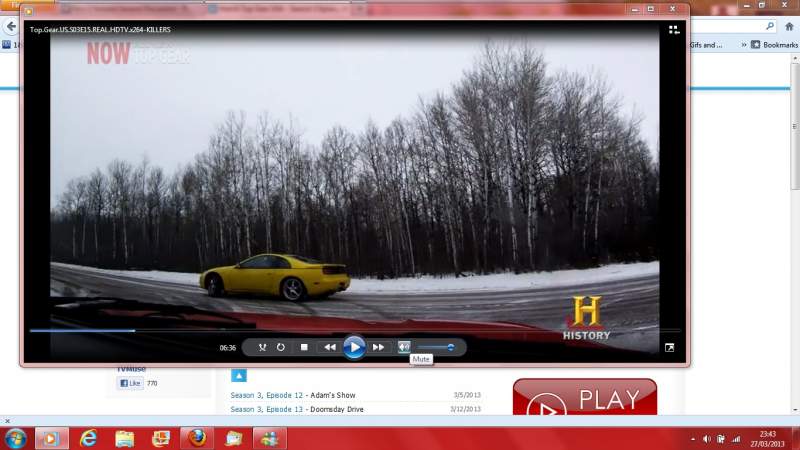
Task: Click the full screen view icon
Action: [x=669, y=347]
